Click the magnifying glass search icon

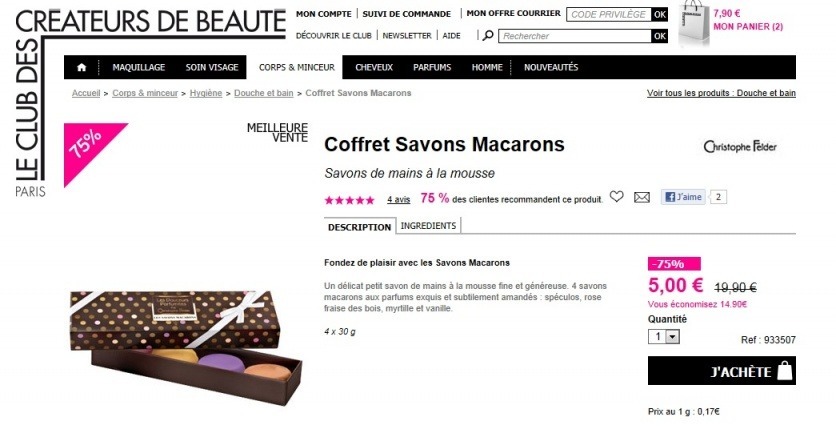pos(488,36)
